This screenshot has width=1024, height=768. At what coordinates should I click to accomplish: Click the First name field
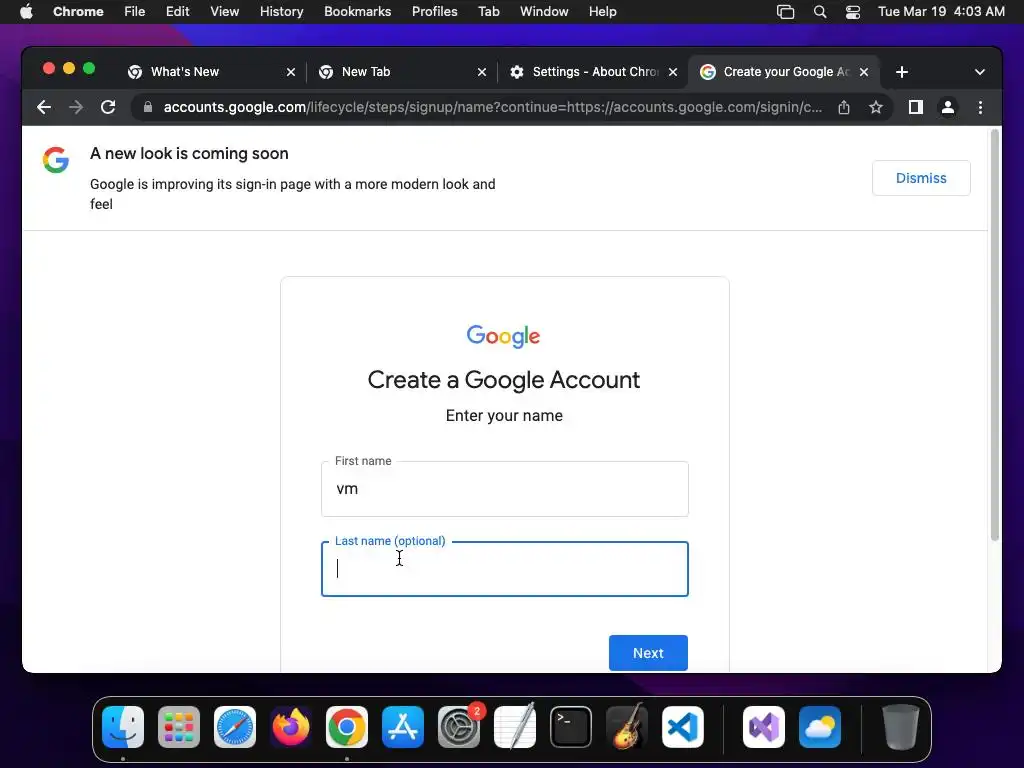pos(505,489)
